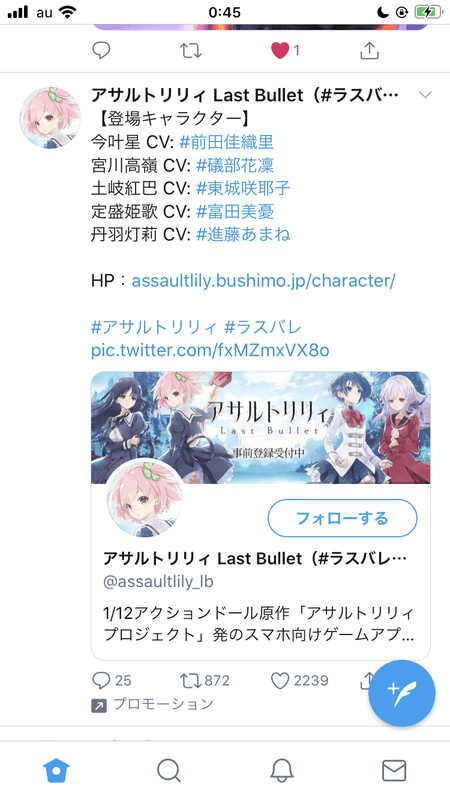Image resolution: width=450 pixels, height=800 pixels.
Task: Open the Assault Lily banner image
Action: tap(260, 428)
